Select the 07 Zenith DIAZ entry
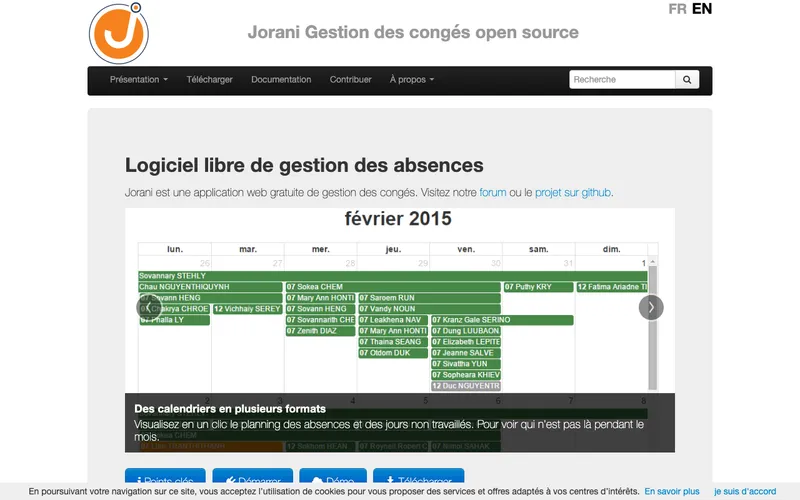800x500 pixels. click(x=320, y=331)
